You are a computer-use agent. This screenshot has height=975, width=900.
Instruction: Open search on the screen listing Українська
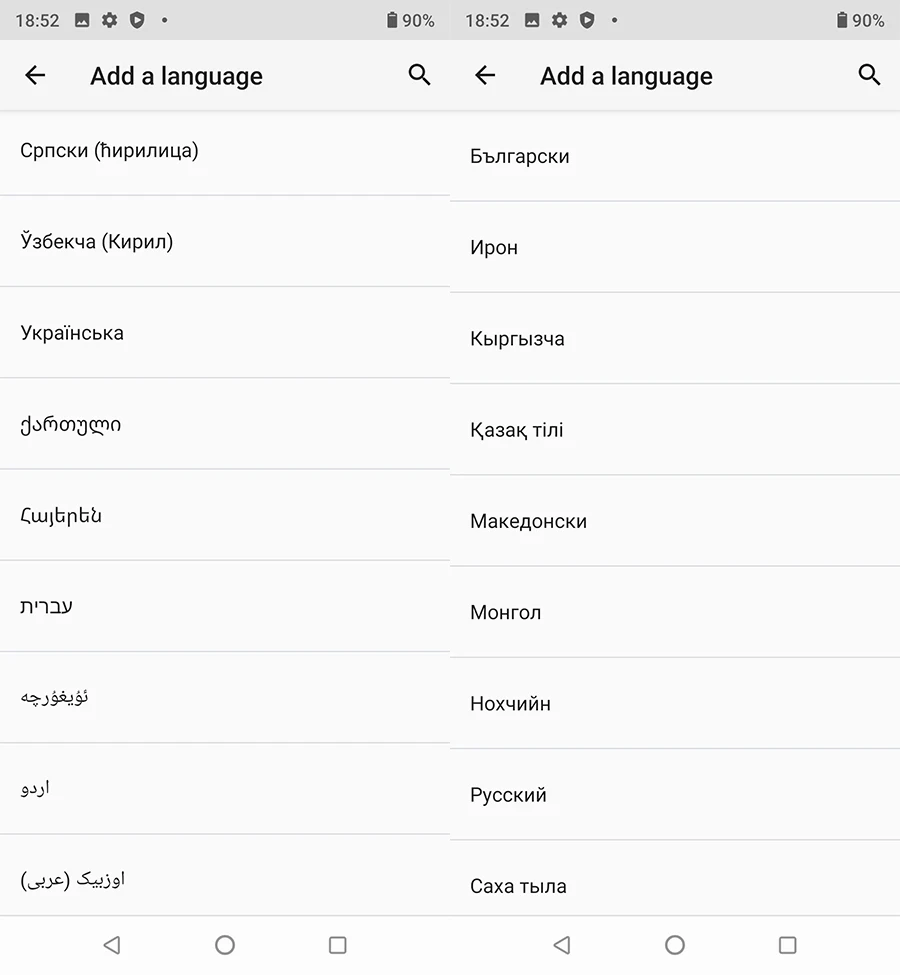(419, 76)
